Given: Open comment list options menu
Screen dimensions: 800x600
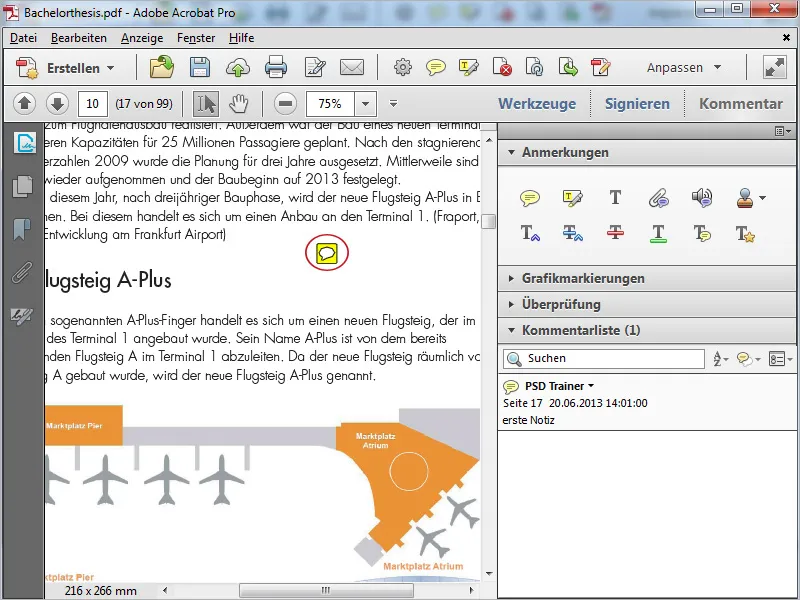Looking at the screenshot, I should coord(781,359).
